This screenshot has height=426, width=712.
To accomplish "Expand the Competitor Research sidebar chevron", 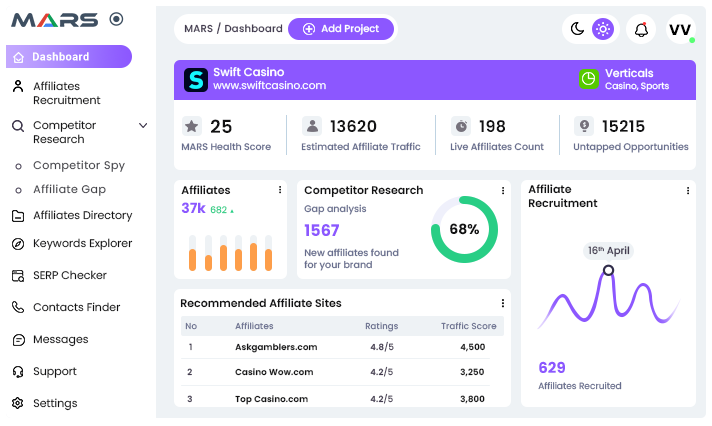I will click(143, 126).
